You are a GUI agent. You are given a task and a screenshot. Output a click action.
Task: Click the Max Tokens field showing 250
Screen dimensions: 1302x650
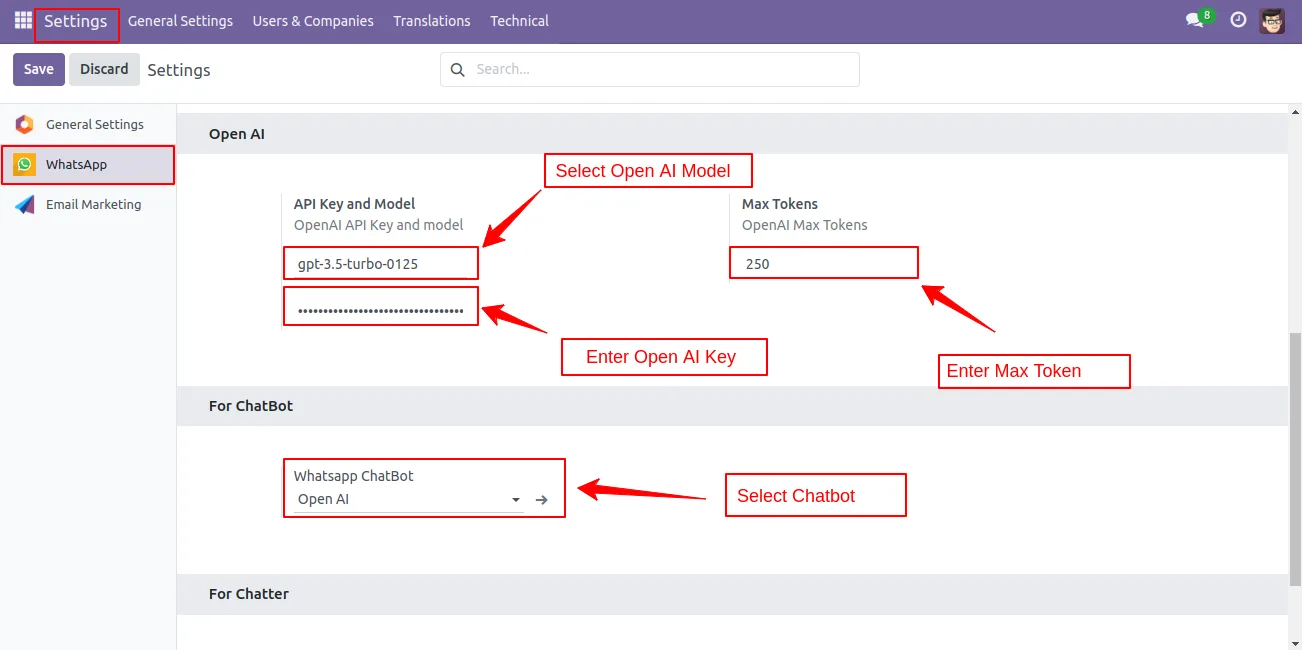(x=823, y=264)
